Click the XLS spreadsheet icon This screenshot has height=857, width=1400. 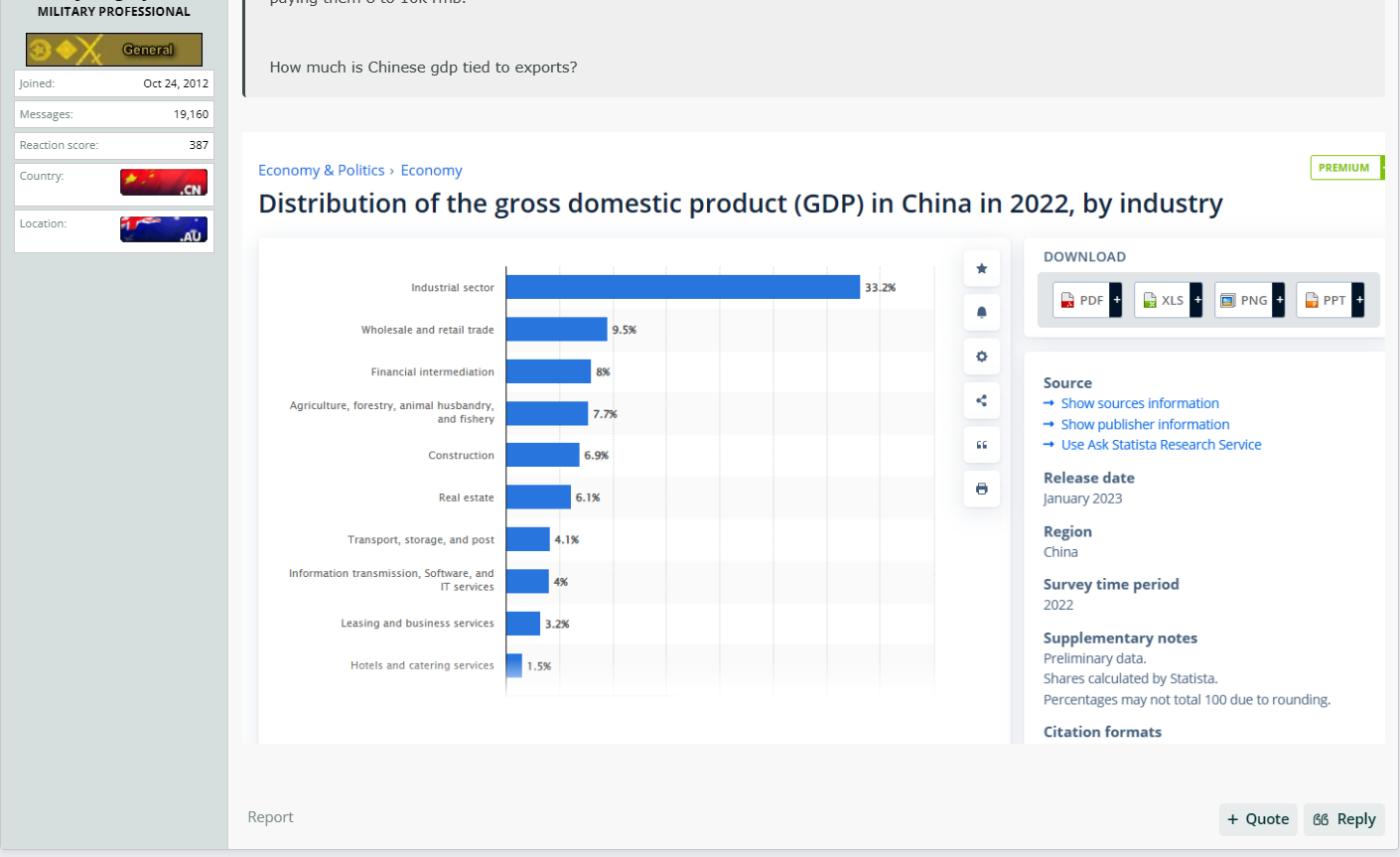(x=1149, y=300)
